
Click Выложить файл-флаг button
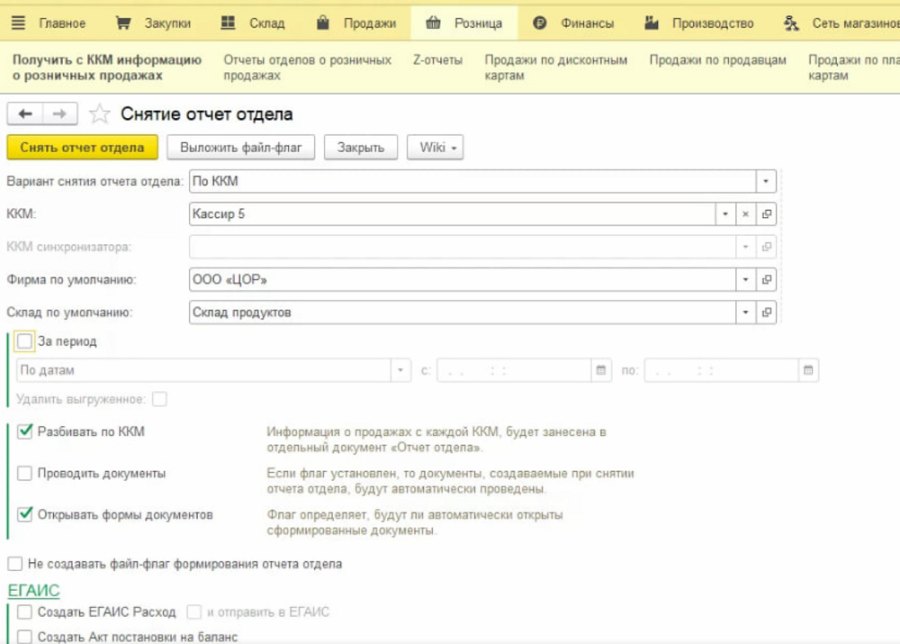coord(240,148)
